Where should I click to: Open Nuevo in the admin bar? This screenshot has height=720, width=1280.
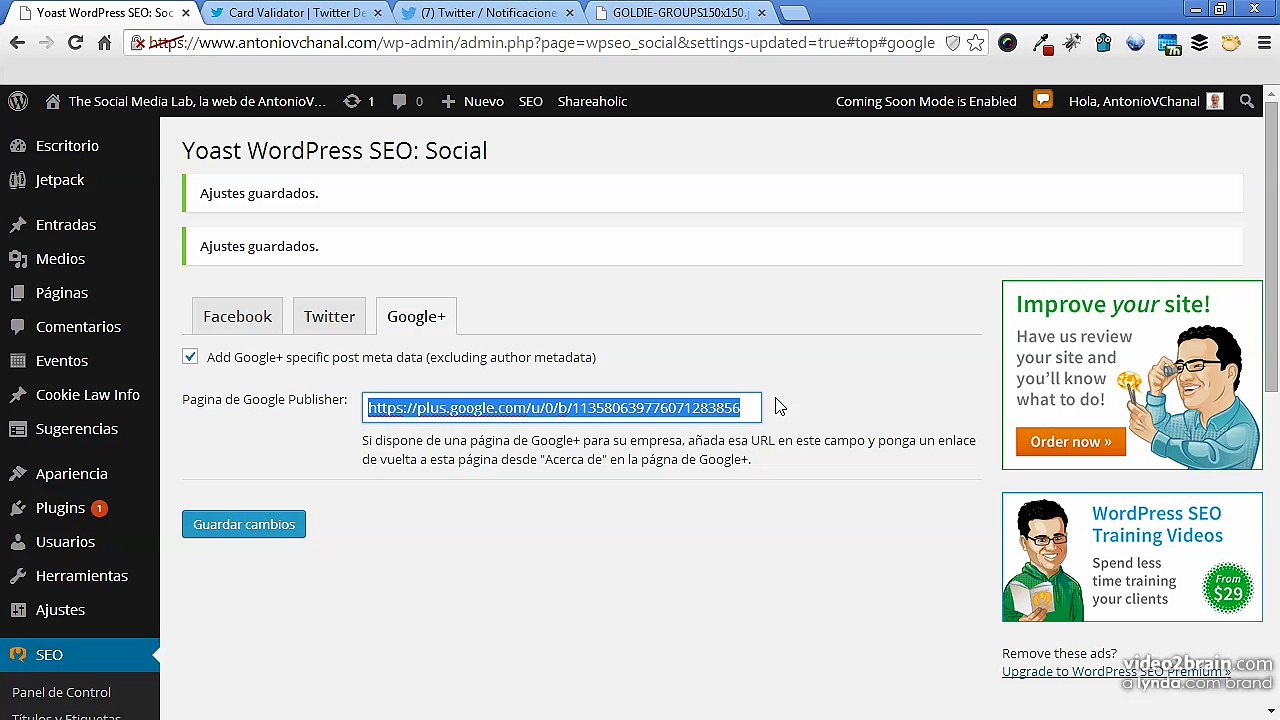[x=472, y=101]
